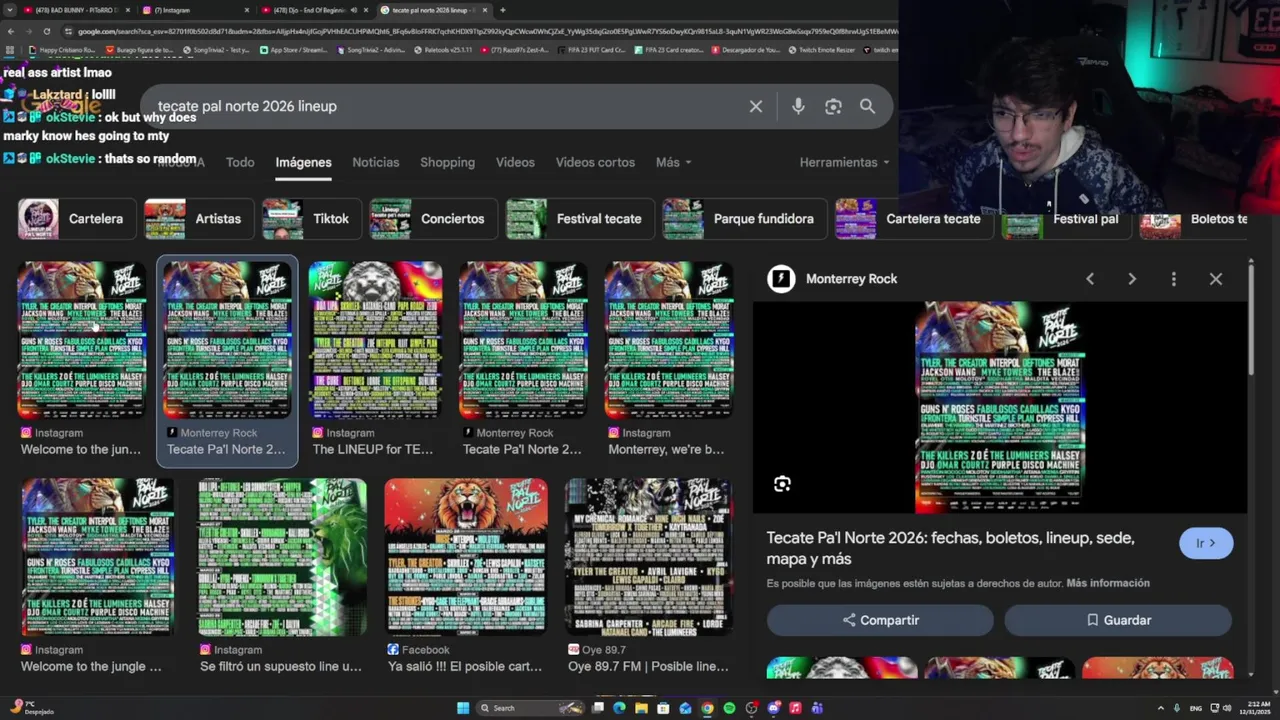Click the Monterrey Rock logo in preview panel
Viewport: 1280px width, 720px height.
781,279
